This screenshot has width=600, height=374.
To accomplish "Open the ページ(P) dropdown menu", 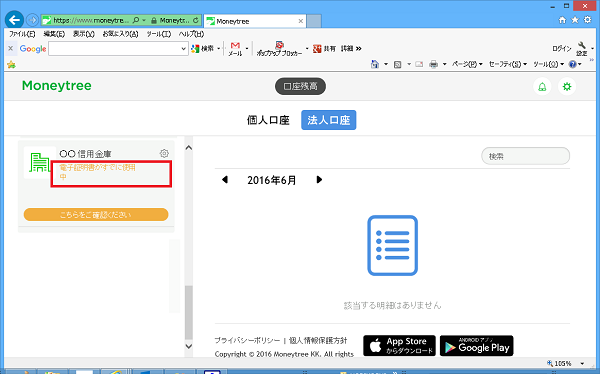I will 467,64.
